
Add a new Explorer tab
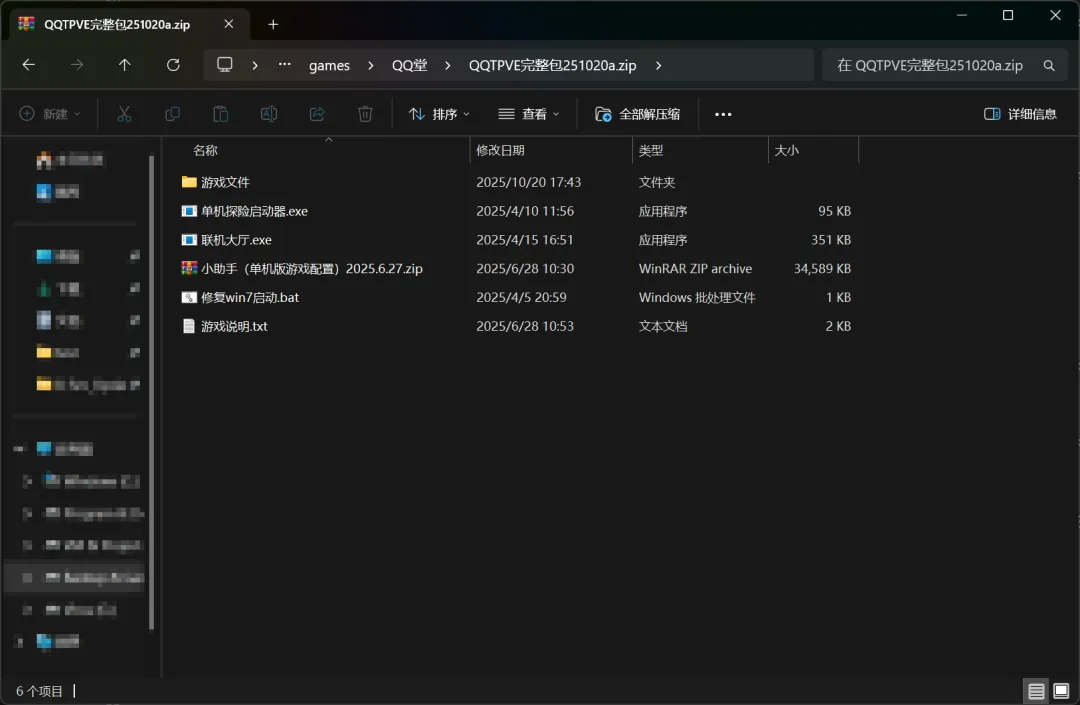(273, 25)
